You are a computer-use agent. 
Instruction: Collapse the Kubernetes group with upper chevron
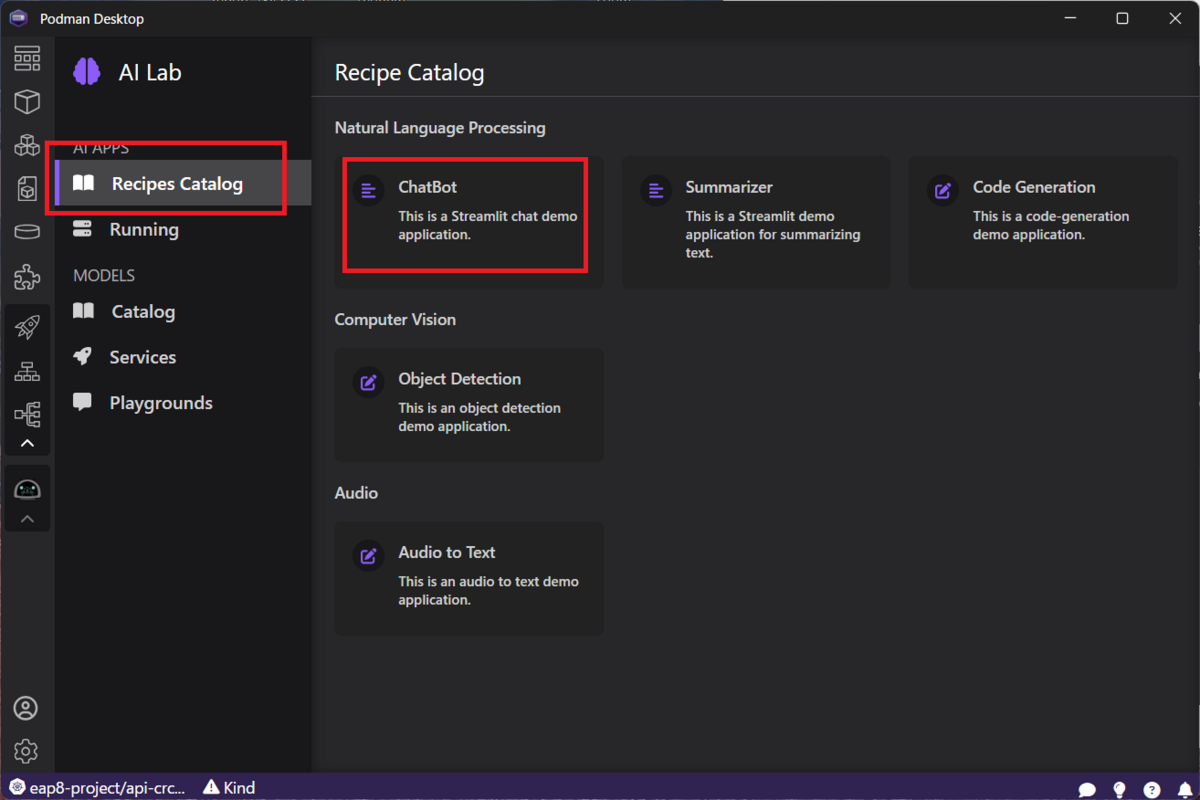(27, 443)
